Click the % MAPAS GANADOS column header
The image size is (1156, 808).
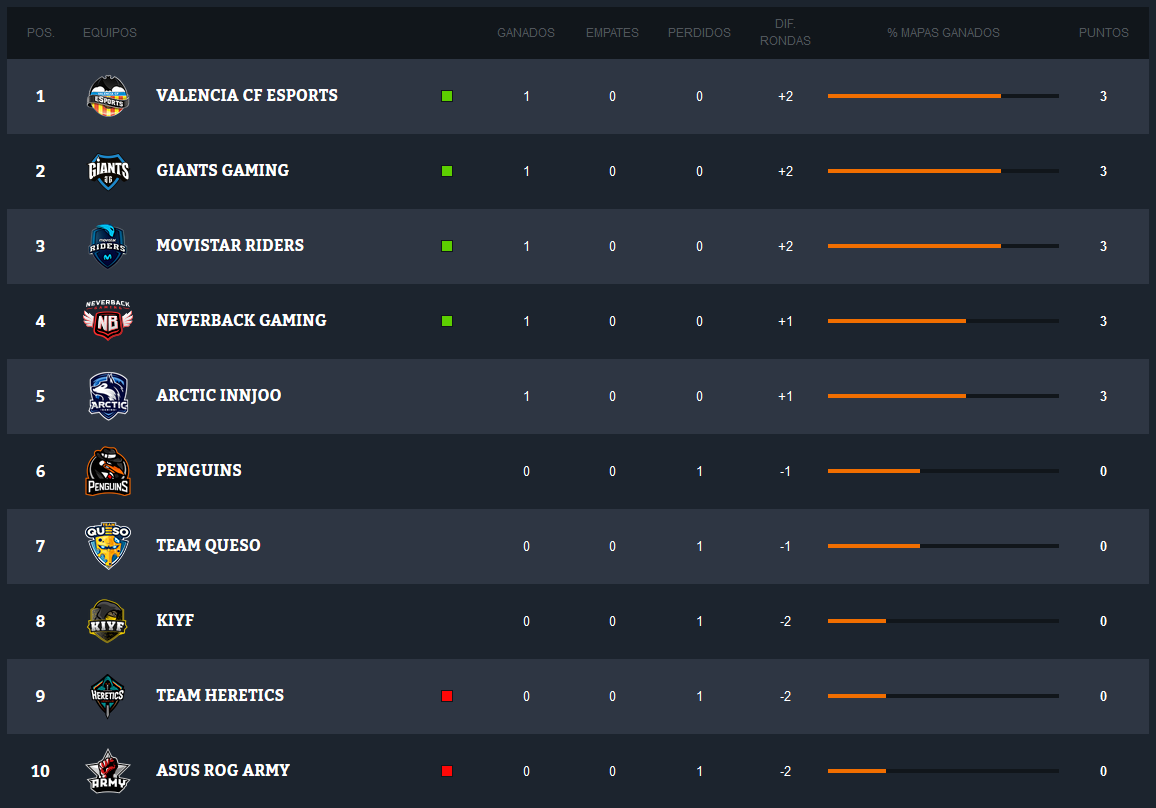coord(944,33)
